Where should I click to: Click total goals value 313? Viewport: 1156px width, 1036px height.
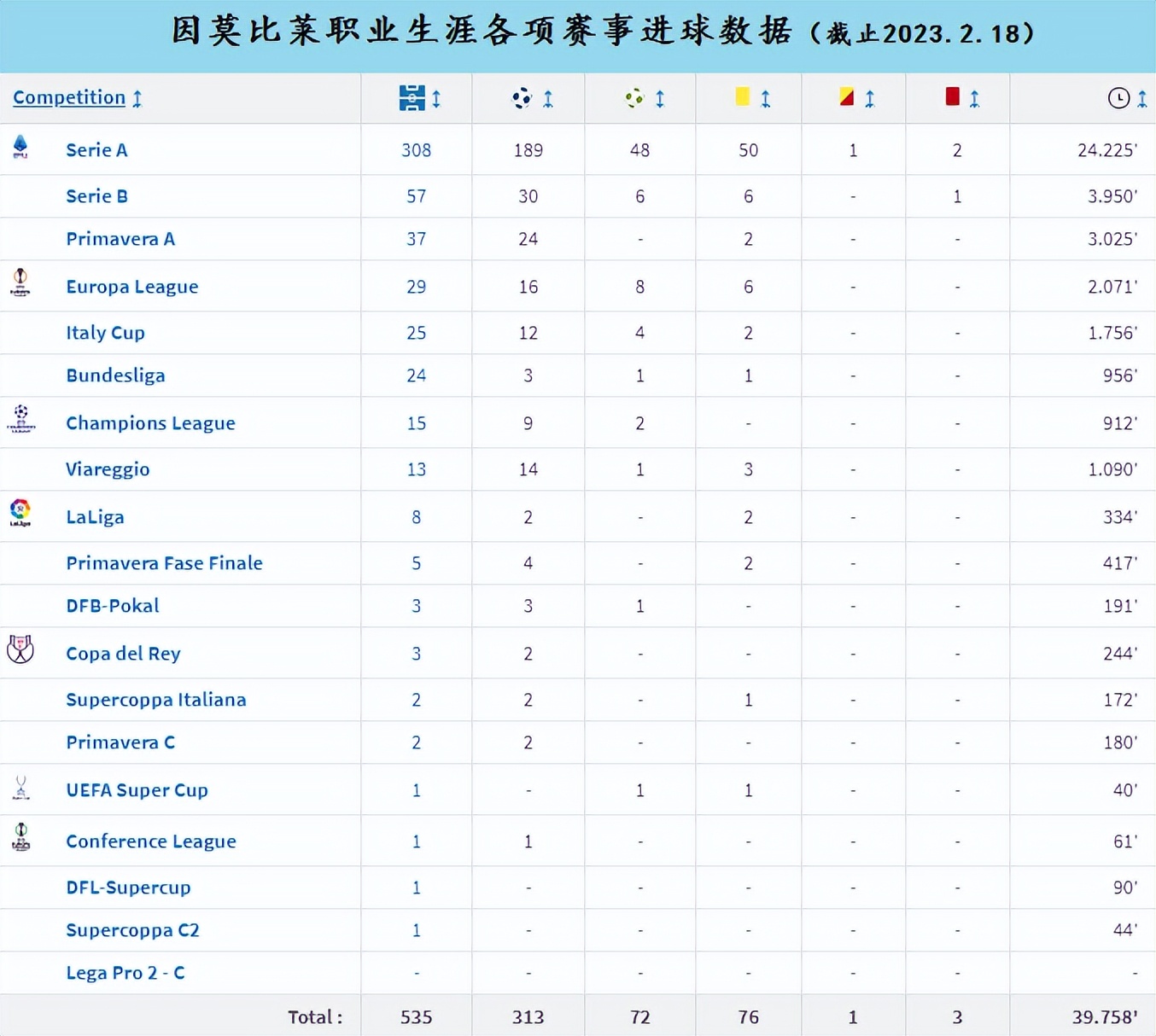pos(528,1017)
